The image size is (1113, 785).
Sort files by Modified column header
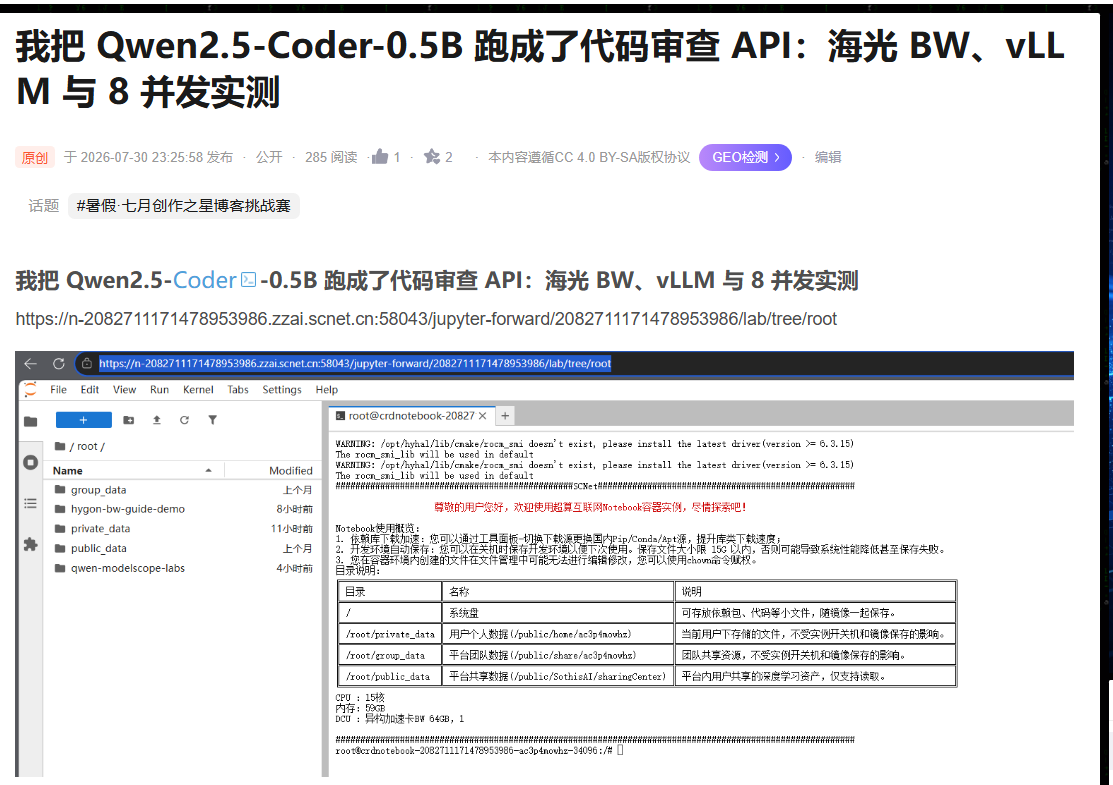(290, 471)
